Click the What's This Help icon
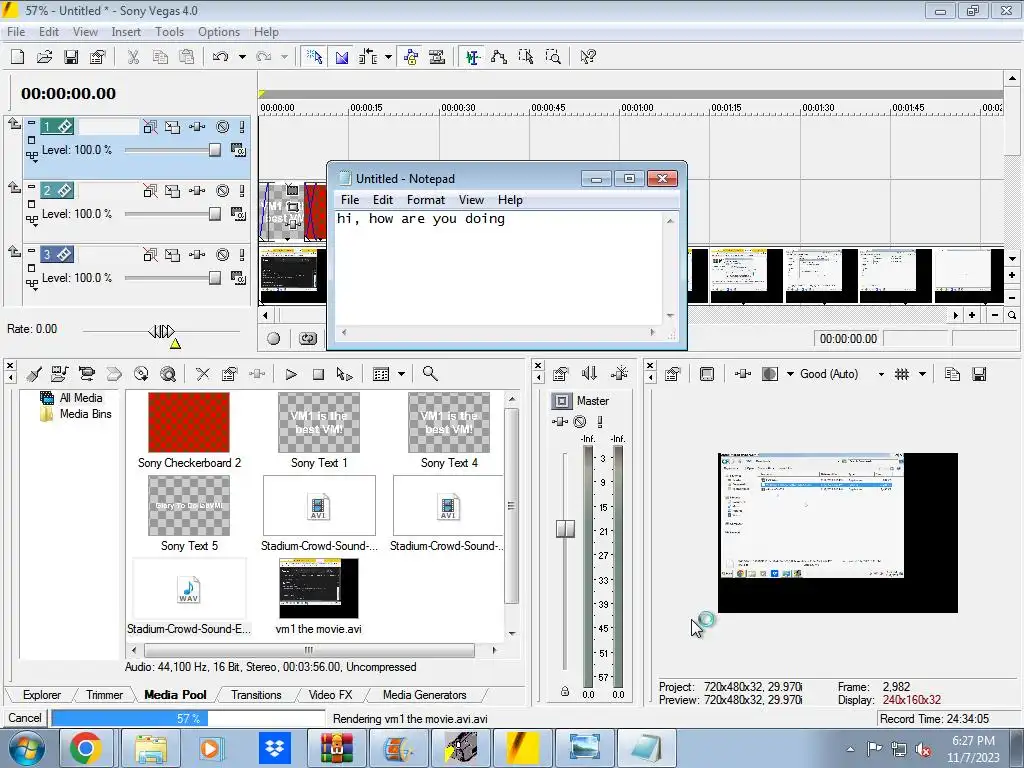 coord(588,57)
